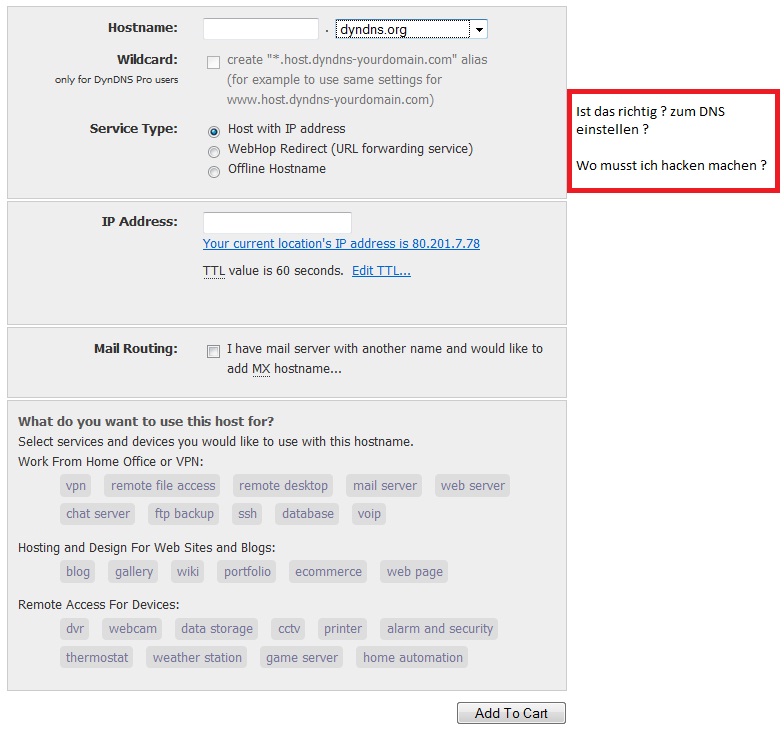Use current location's IP address link
The width and height of the screenshot is (784, 743).
pyautogui.click(x=341, y=244)
